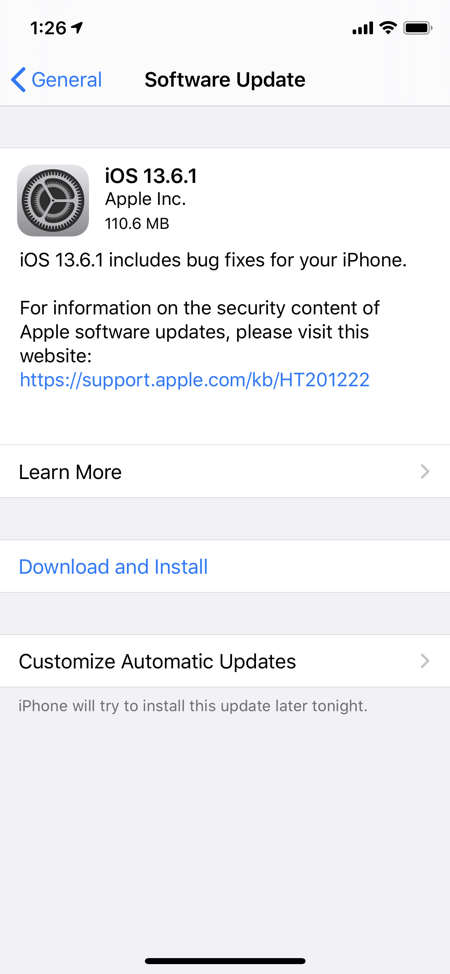Tap the chevron on Learn More row

[425, 472]
